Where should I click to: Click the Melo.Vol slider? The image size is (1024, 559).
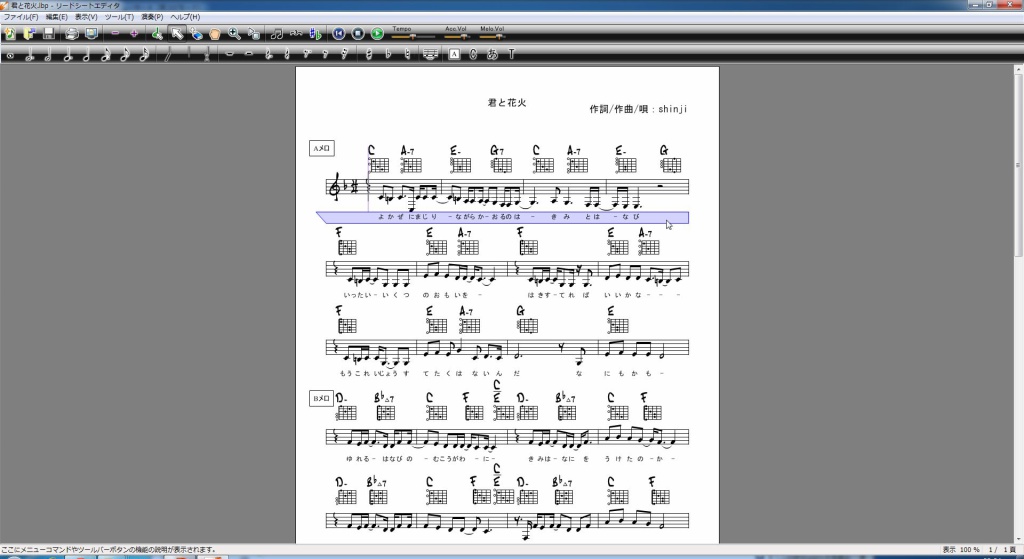tap(492, 36)
